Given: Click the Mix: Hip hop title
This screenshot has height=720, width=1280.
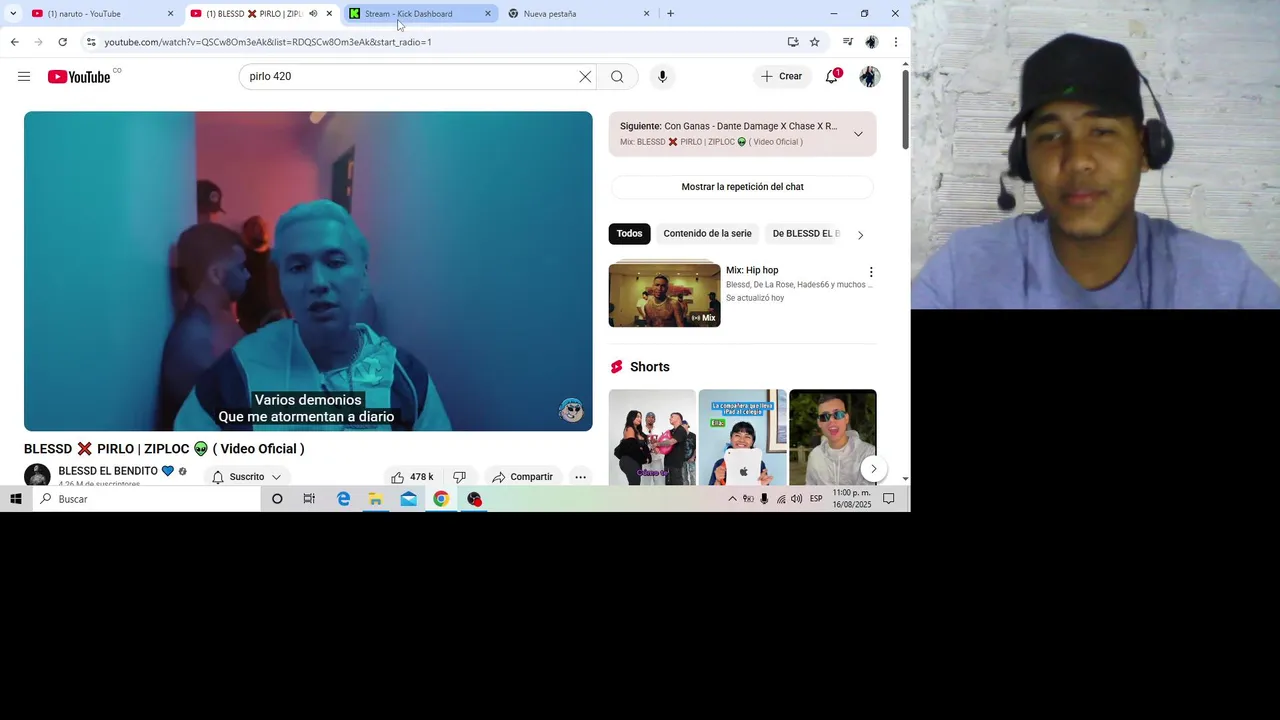Looking at the screenshot, I should tap(752, 270).
